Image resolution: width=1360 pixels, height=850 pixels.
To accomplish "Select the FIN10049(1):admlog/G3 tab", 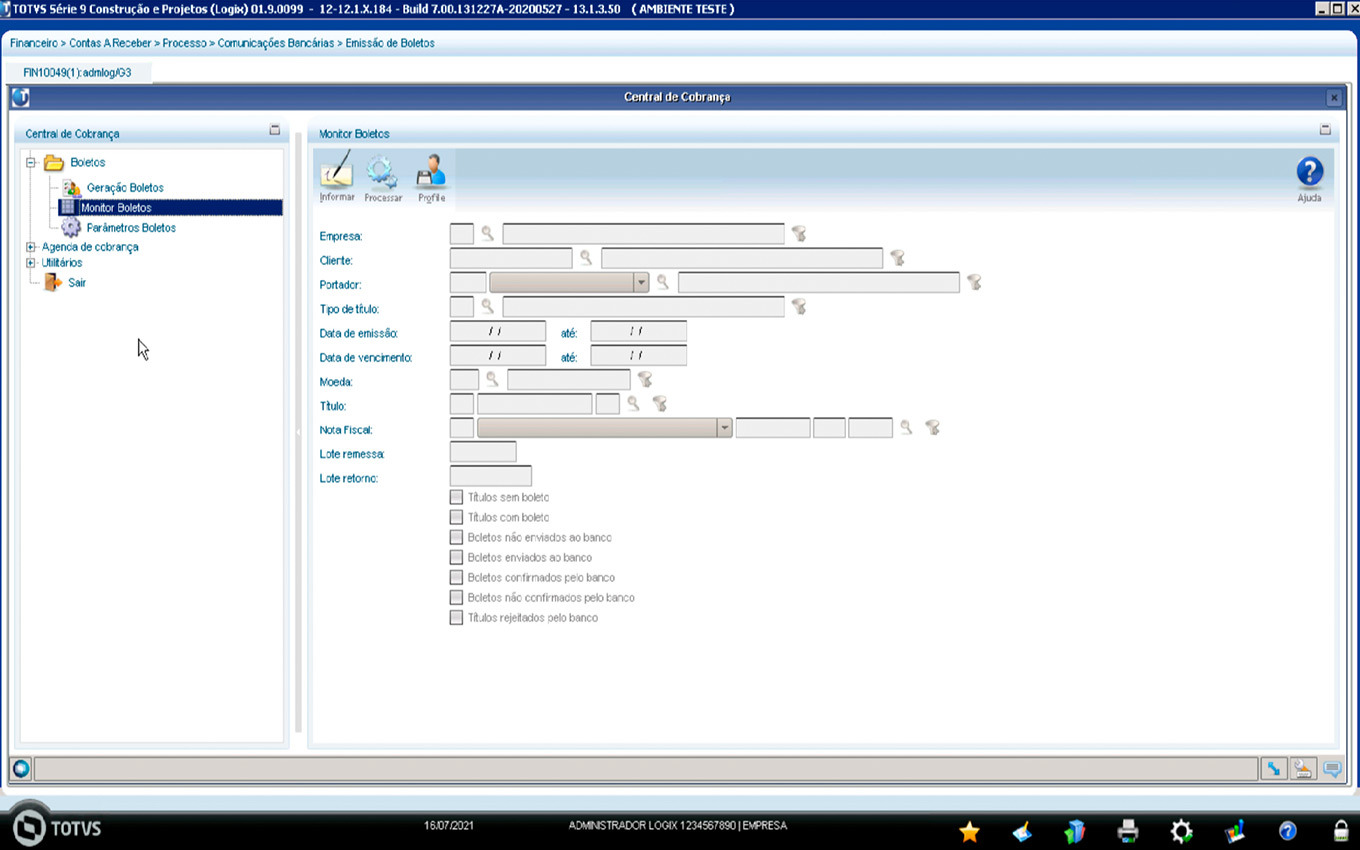I will 77,73.
